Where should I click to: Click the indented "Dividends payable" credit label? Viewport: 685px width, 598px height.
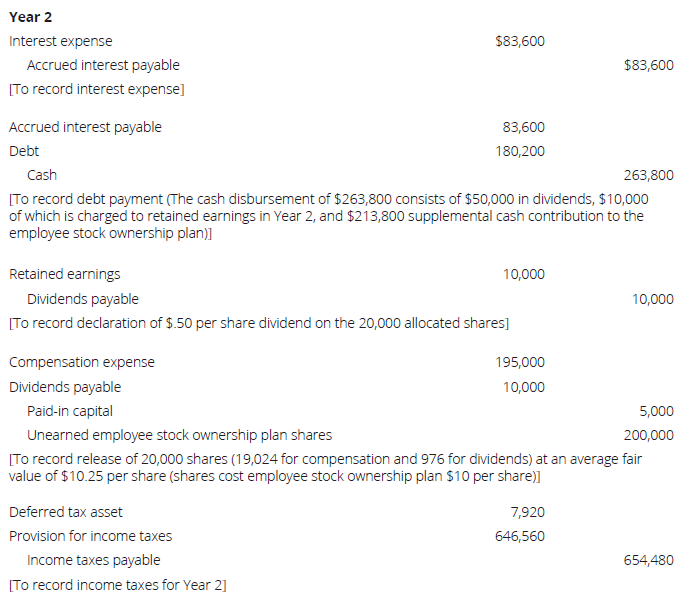[83, 299]
